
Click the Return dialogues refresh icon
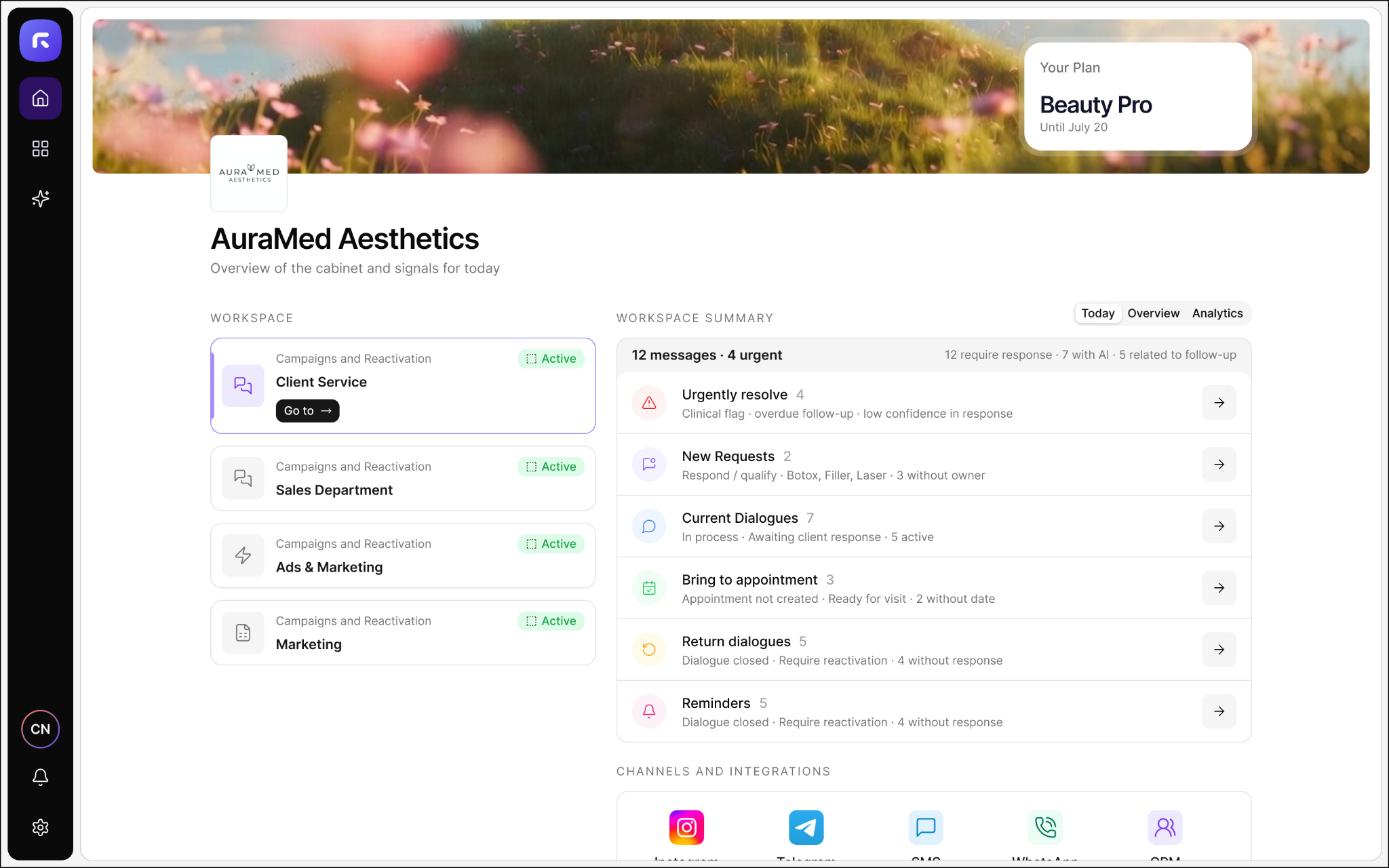pos(649,650)
